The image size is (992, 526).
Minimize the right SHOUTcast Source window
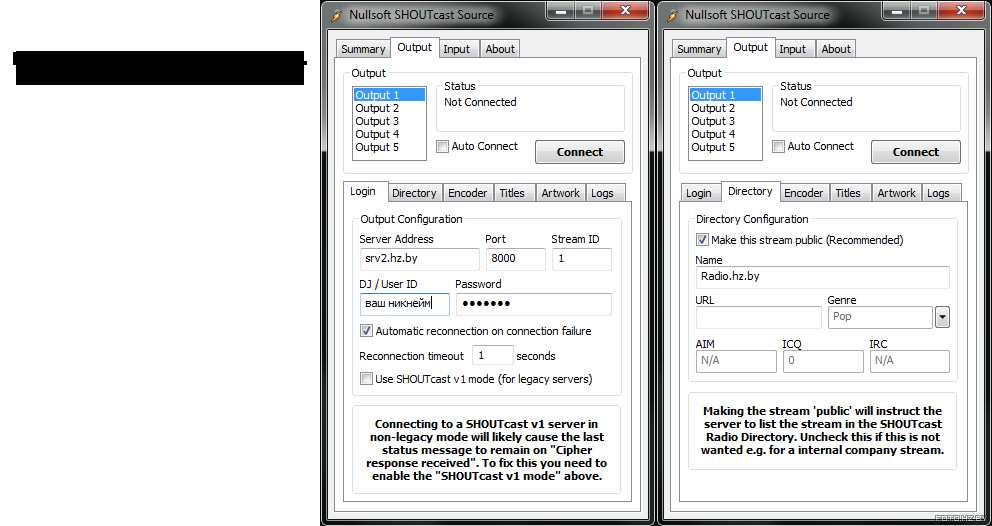pos(896,10)
